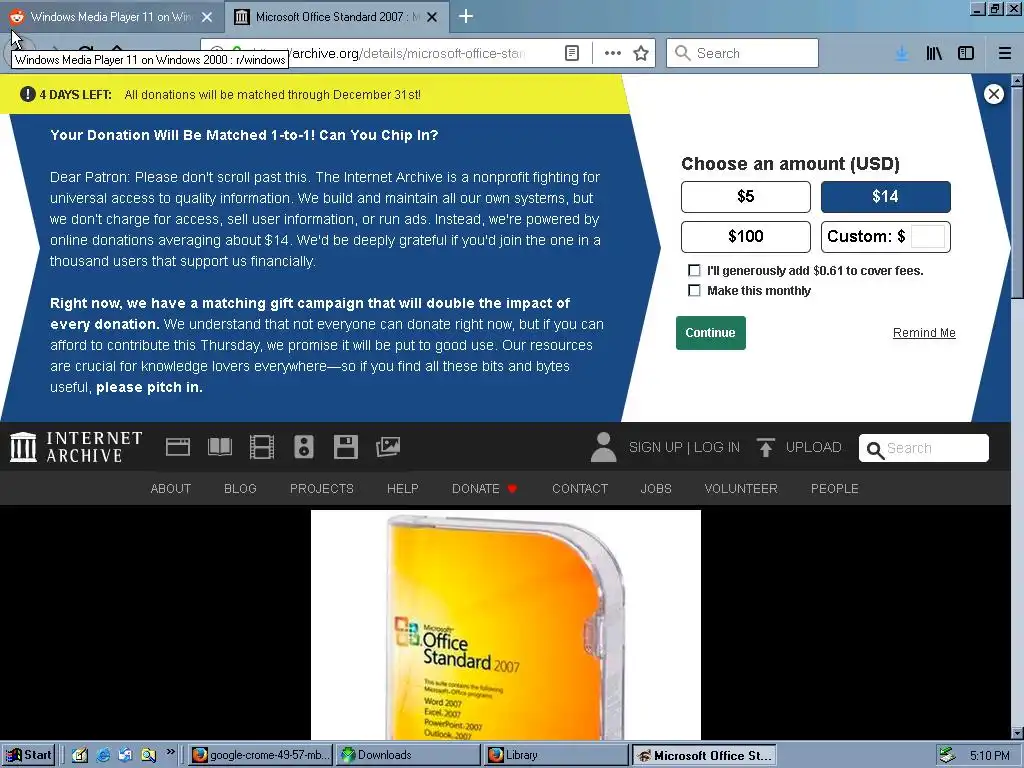This screenshot has height=768, width=1024.
Task: Open the Windows Start button
Action: pos(29,755)
